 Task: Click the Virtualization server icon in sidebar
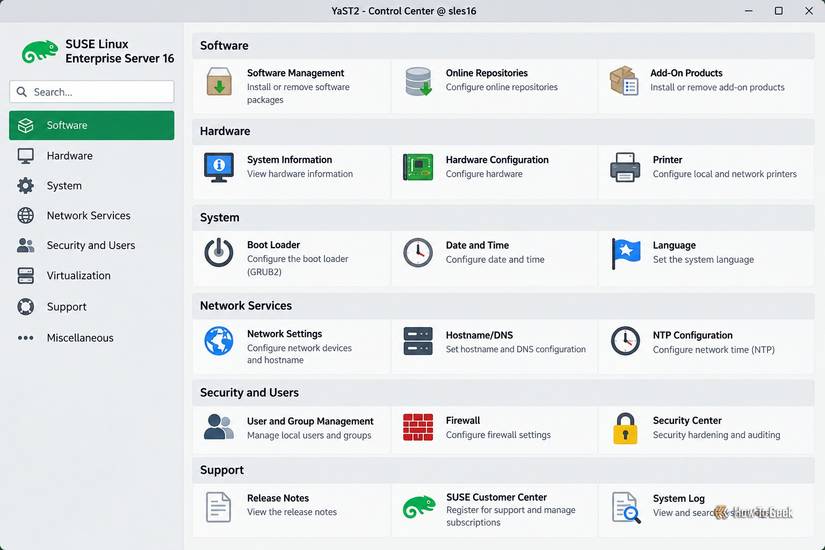(x=25, y=275)
